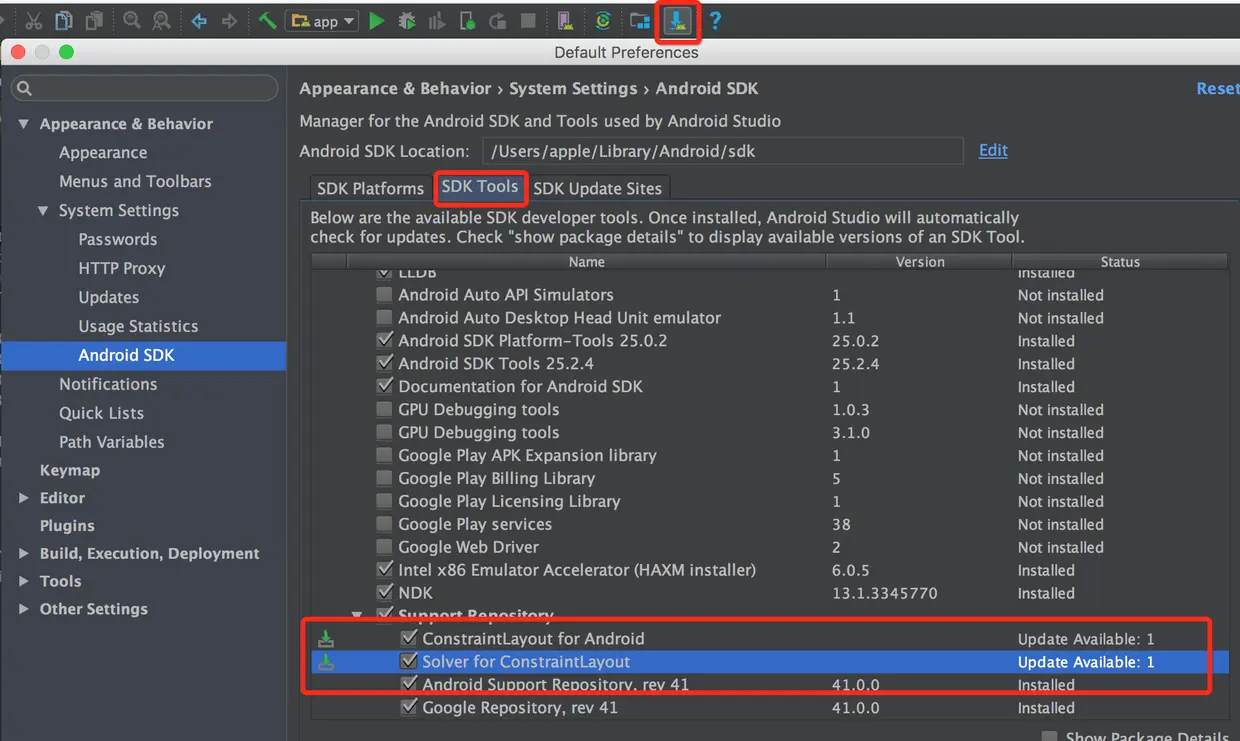Expand the Other Settings node
This screenshot has height=741, width=1240.
point(24,609)
